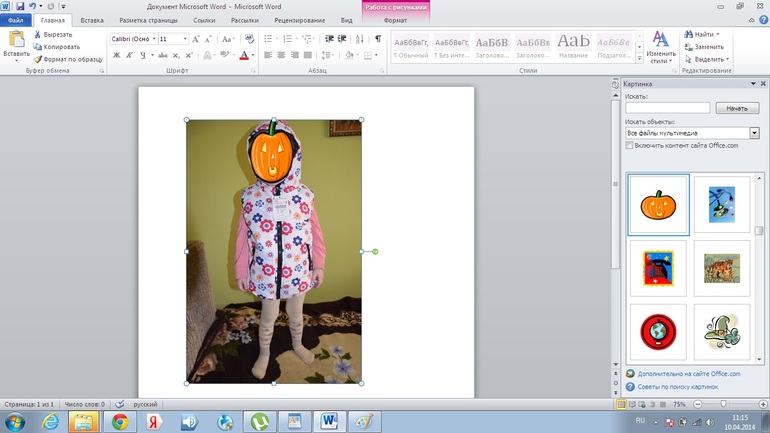This screenshot has height=433, width=770.
Task: Click the Save icon in quick access toolbar
Action: 19,6
